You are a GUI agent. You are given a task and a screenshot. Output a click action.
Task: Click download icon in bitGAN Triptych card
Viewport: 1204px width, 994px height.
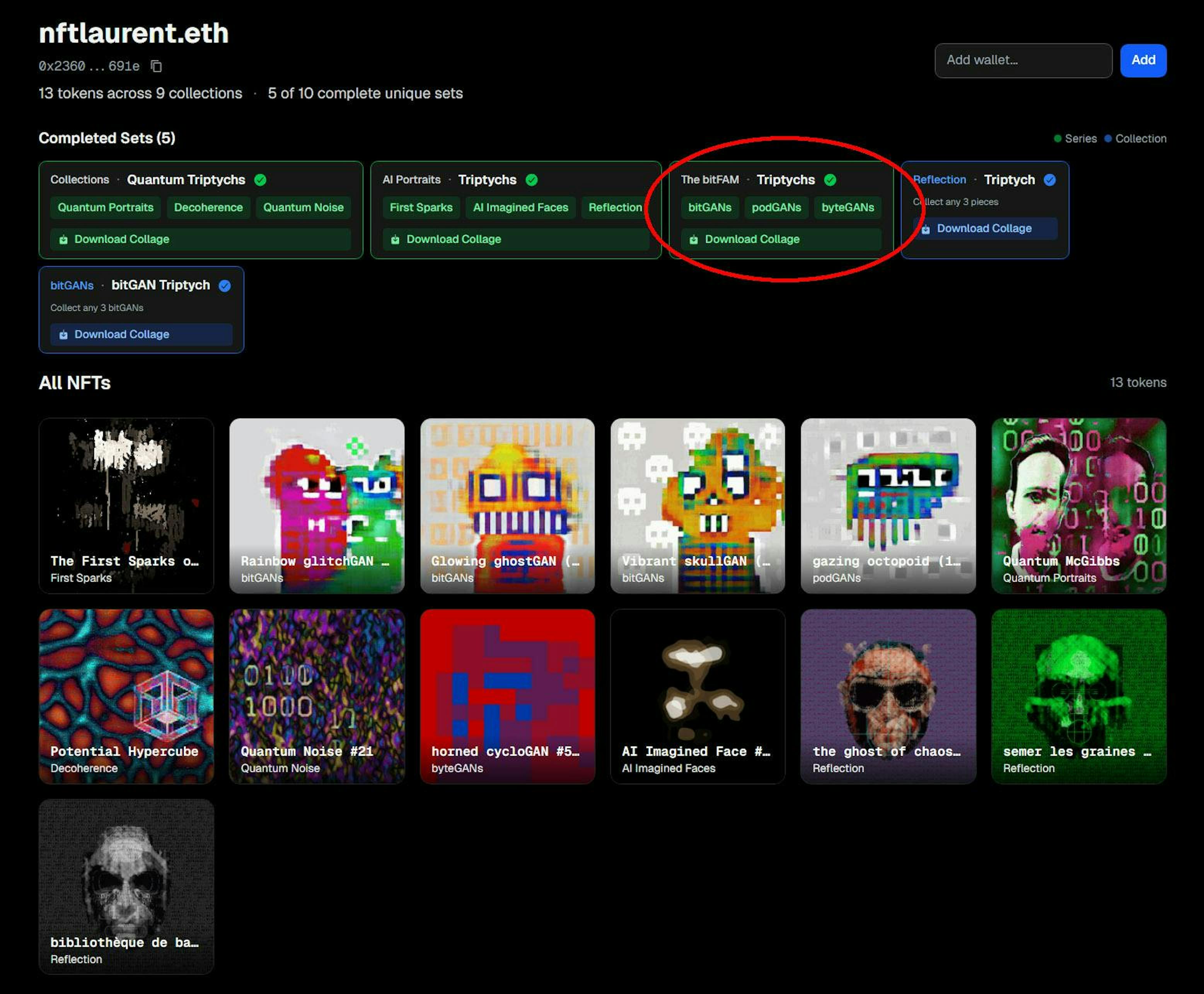(63, 335)
